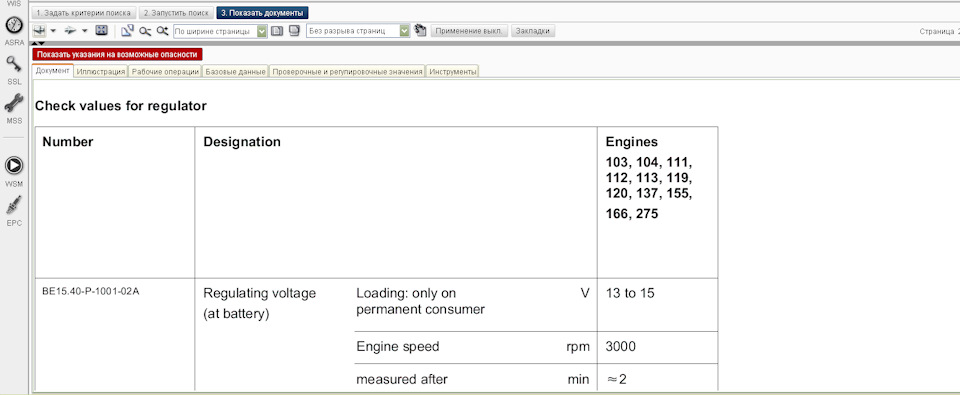The width and height of the screenshot is (960, 395).
Task: Open the EPC spark plug icon
Action: pos(14,205)
